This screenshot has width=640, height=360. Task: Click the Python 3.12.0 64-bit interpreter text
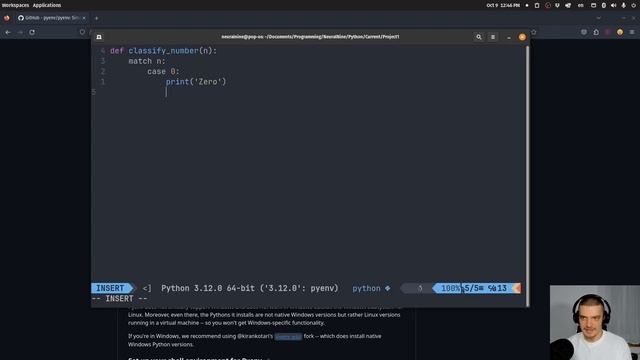coord(249,288)
